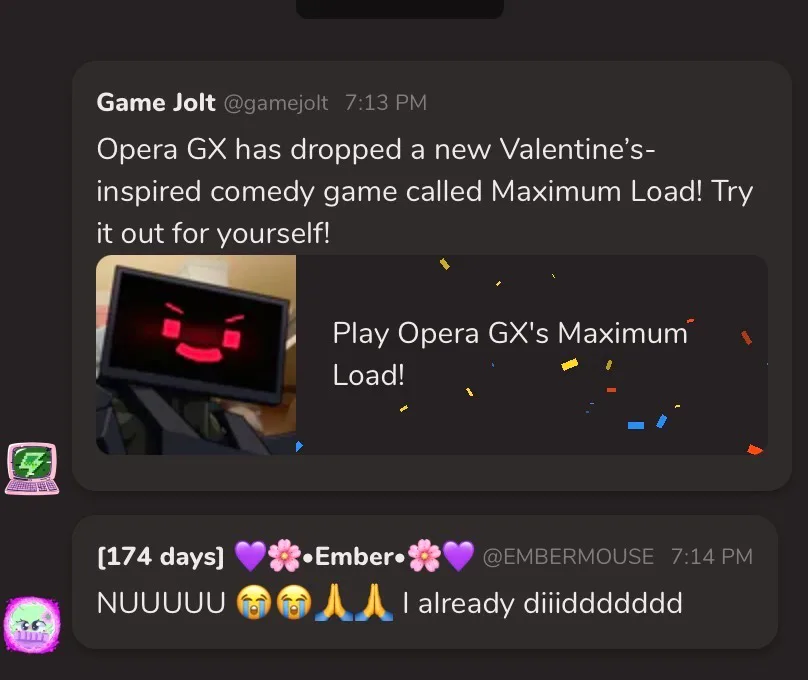Click the second pink flower after Ember
This screenshot has width=808, height=680.
pos(425,556)
